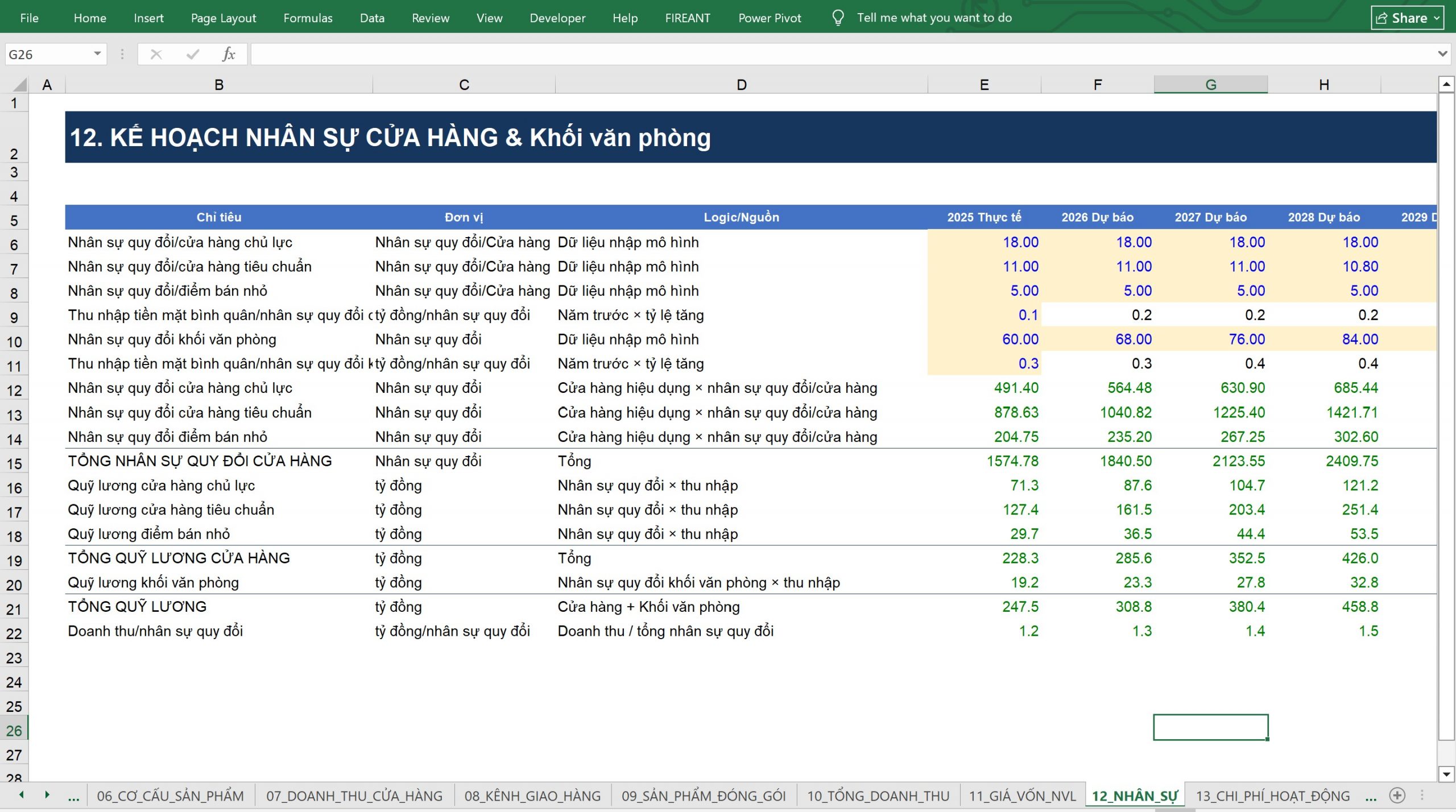Click the Select All corner triangle
Screen dimensions: 1456x812
19,85
